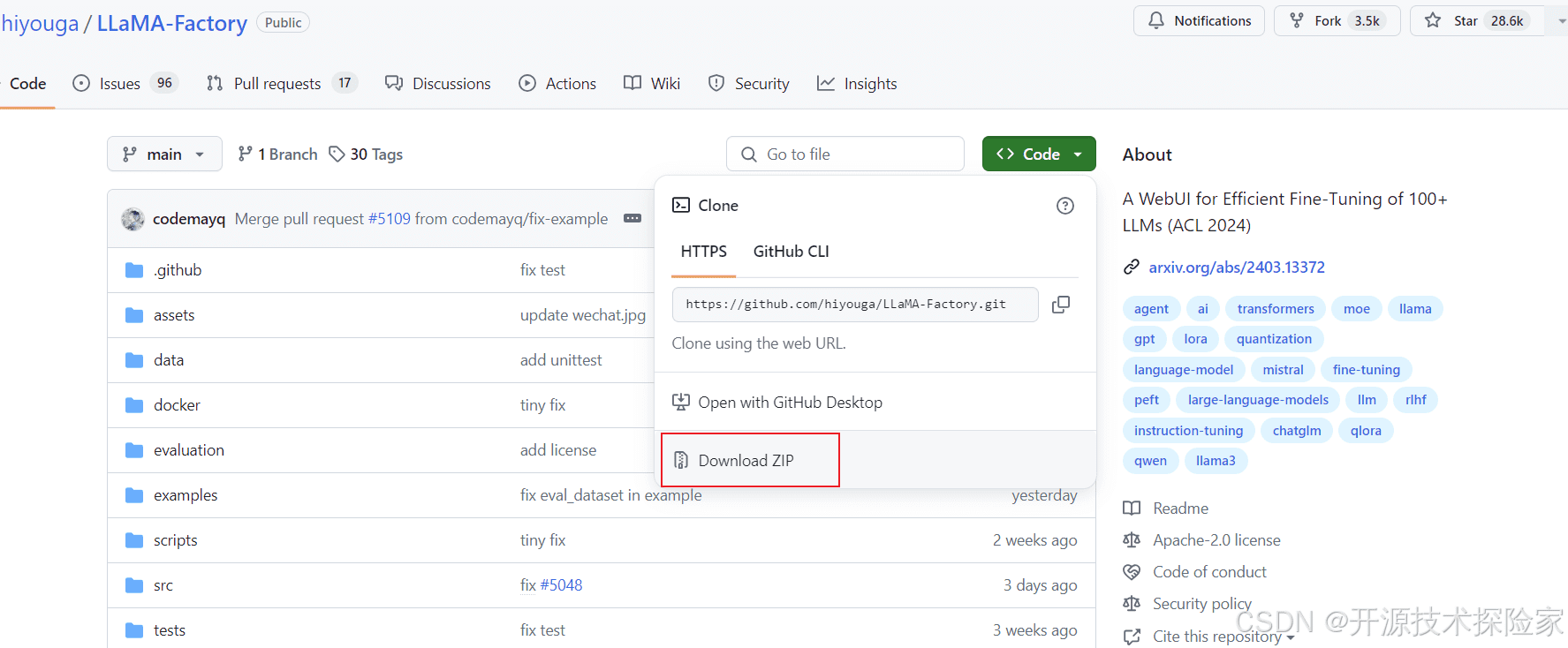The width and height of the screenshot is (1568, 648).
Task: View the 1 Branch link
Action: point(277,154)
